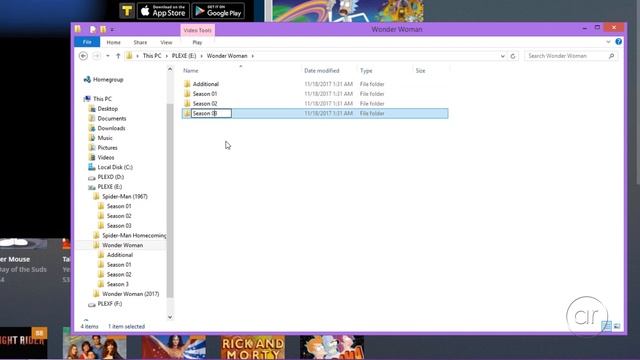The height and width of the screenshot is (360, 640).
Task: Open Music in the navigation pane
Action: click(105, 138)
